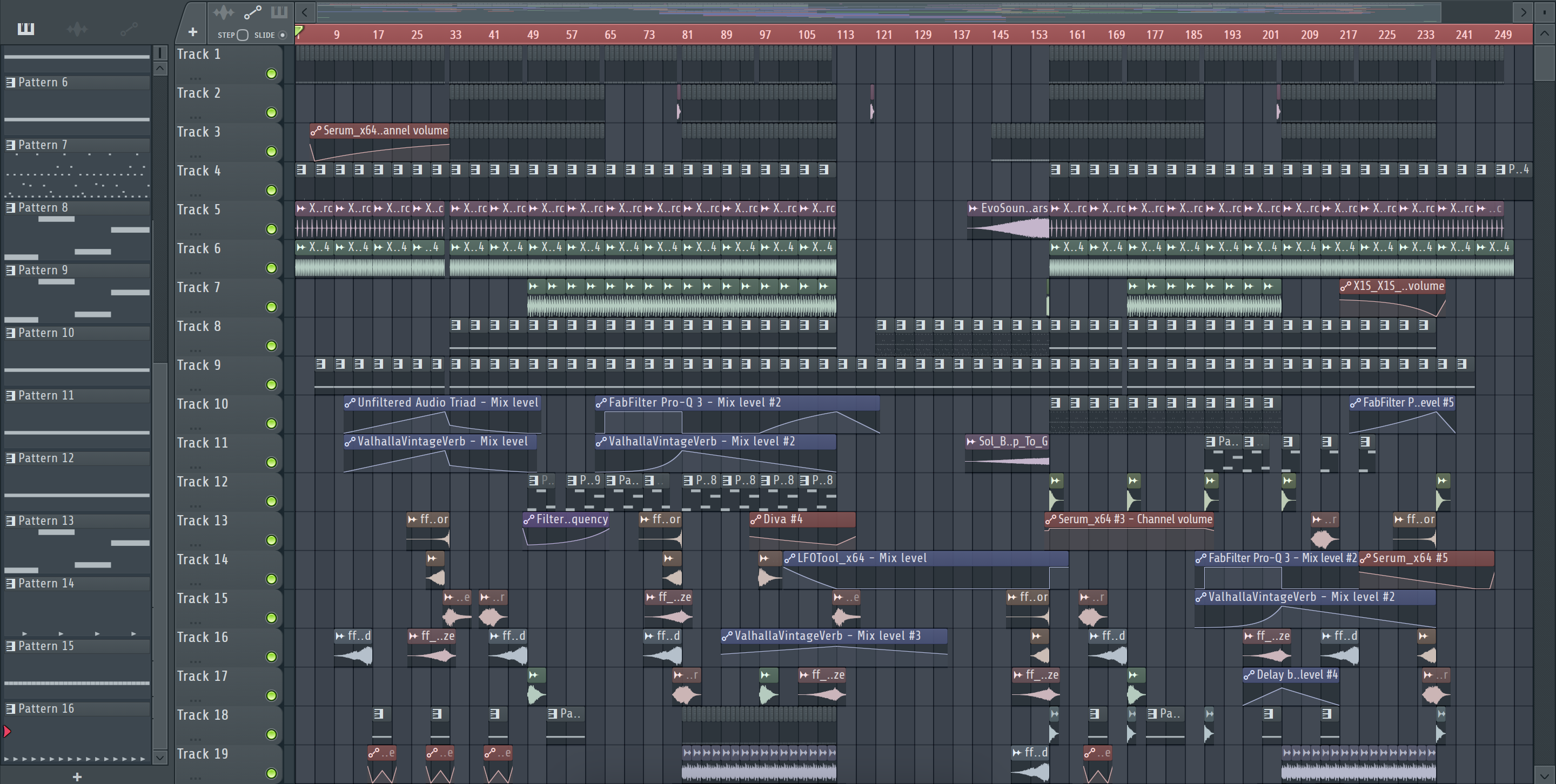Jump to bar 225 on the timeline
Screen dimensions: 1556x784
1387,35
